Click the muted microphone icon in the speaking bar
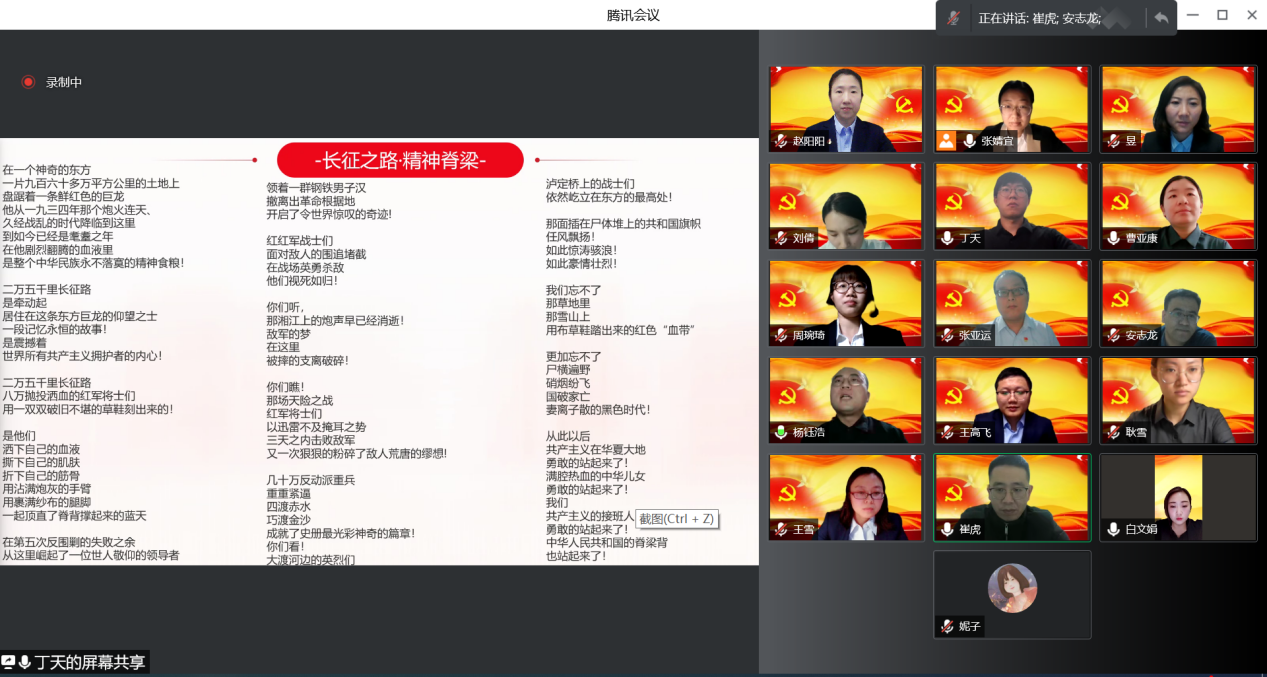This screenshot has height=677, width=1267. 954,18
